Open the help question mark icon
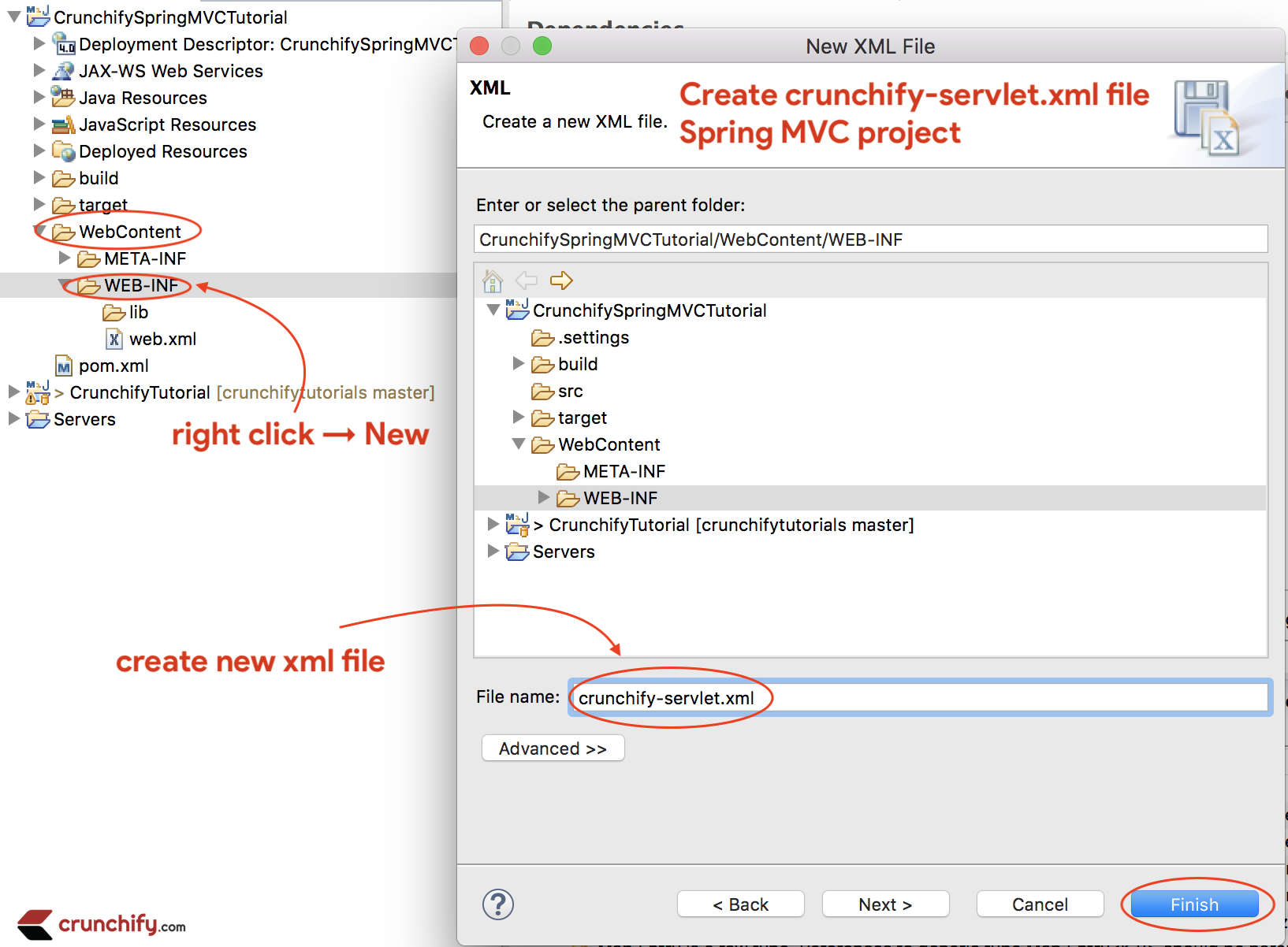1288x947 pixels. (498, 904)
